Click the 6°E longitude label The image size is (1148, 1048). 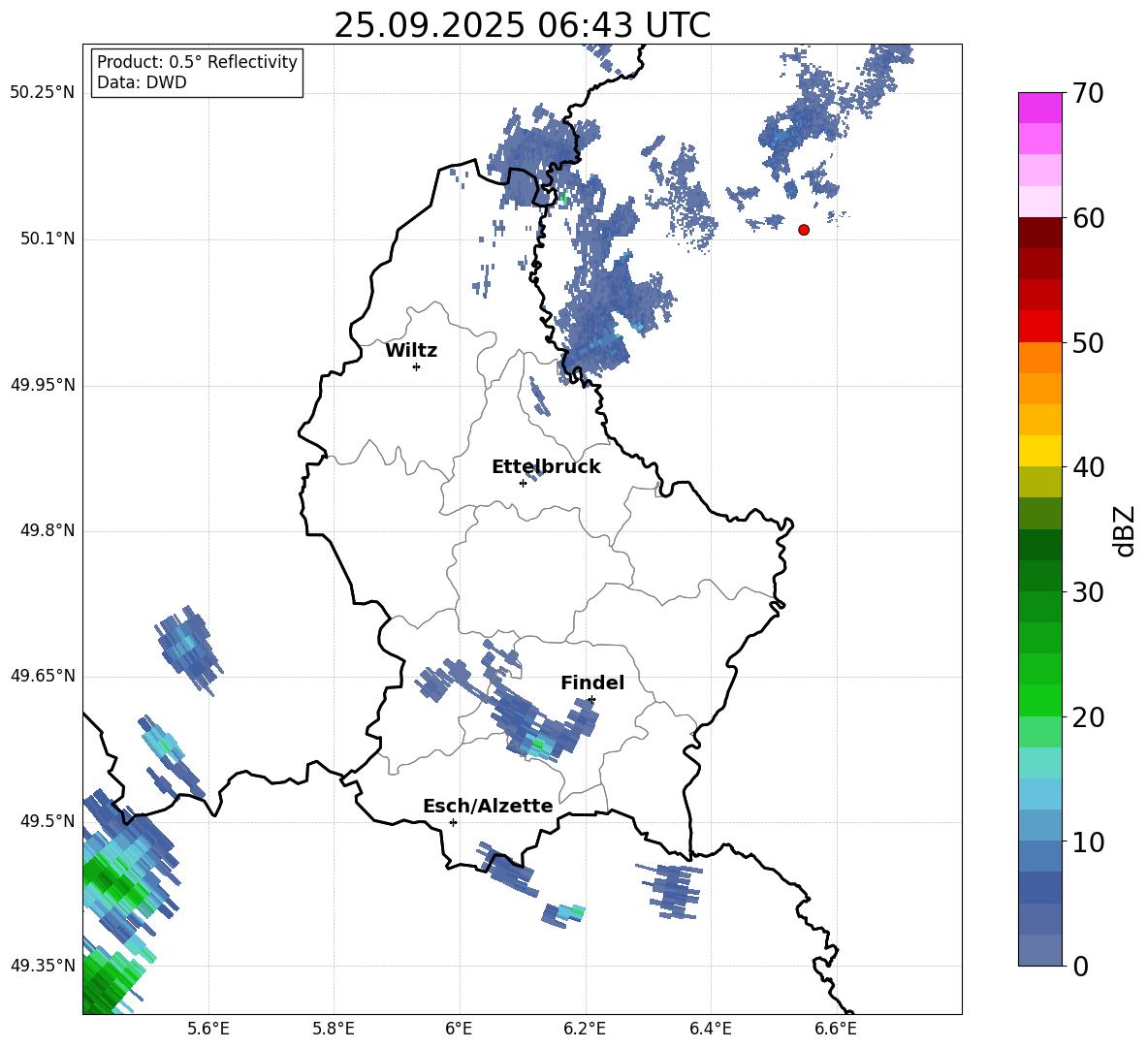point(459,1029)
